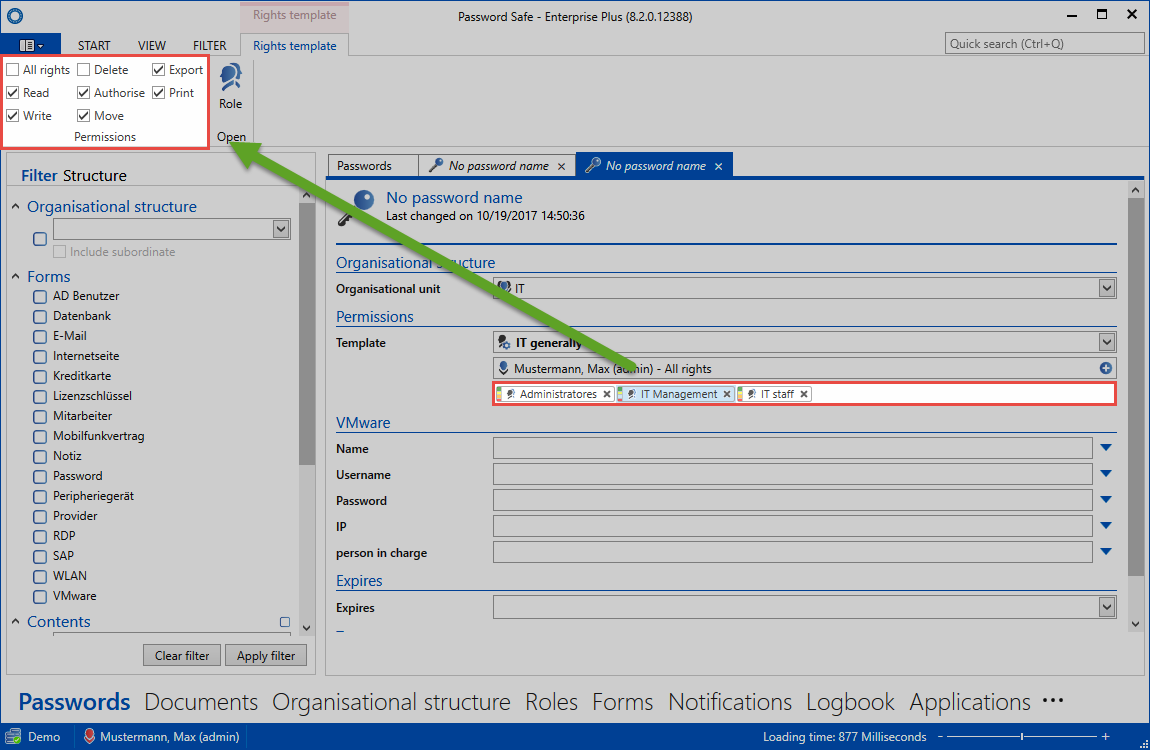Click the VMware Name input field

[x=793, y=448]
